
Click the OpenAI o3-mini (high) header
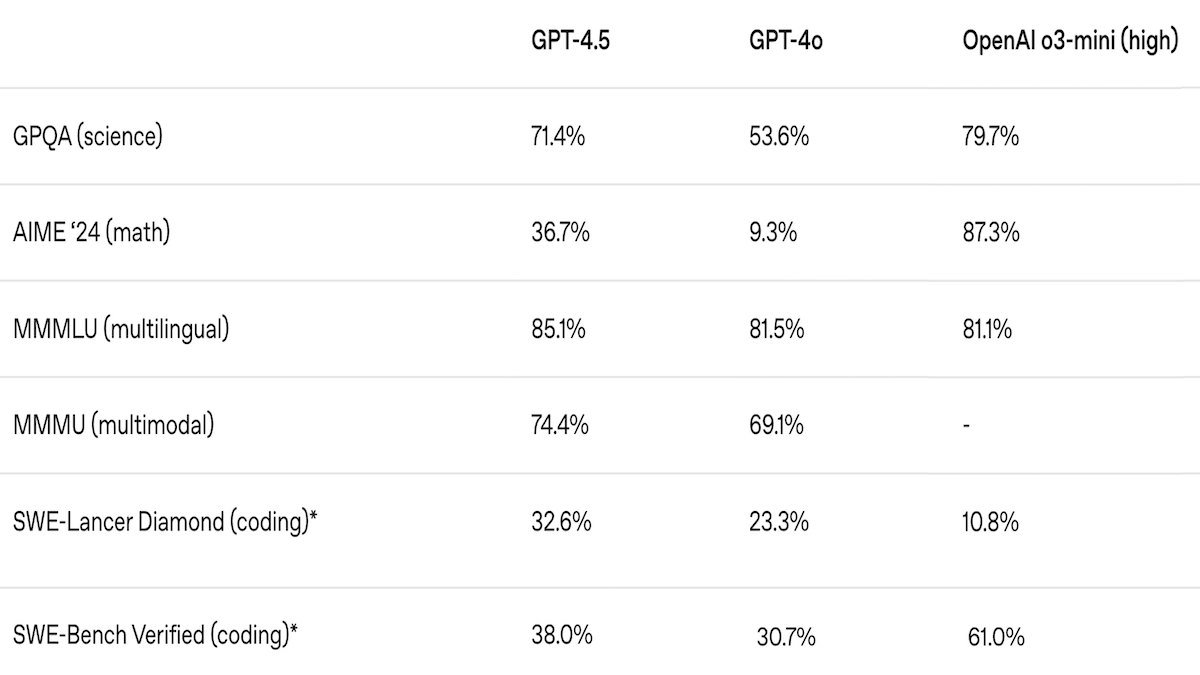click(1069, 42)
